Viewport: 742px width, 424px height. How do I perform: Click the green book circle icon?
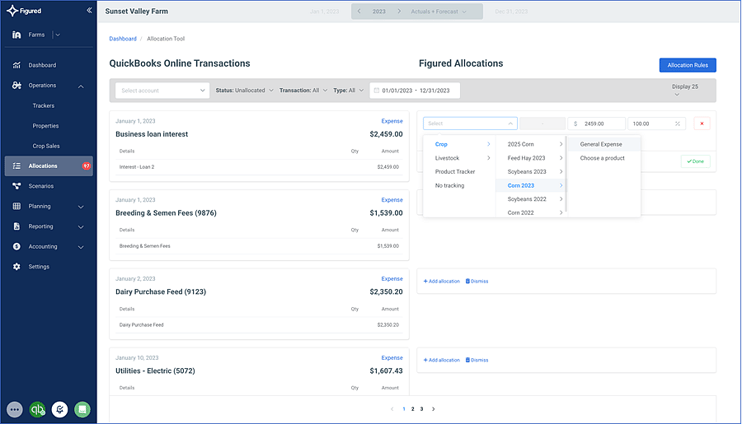point(82,409)
